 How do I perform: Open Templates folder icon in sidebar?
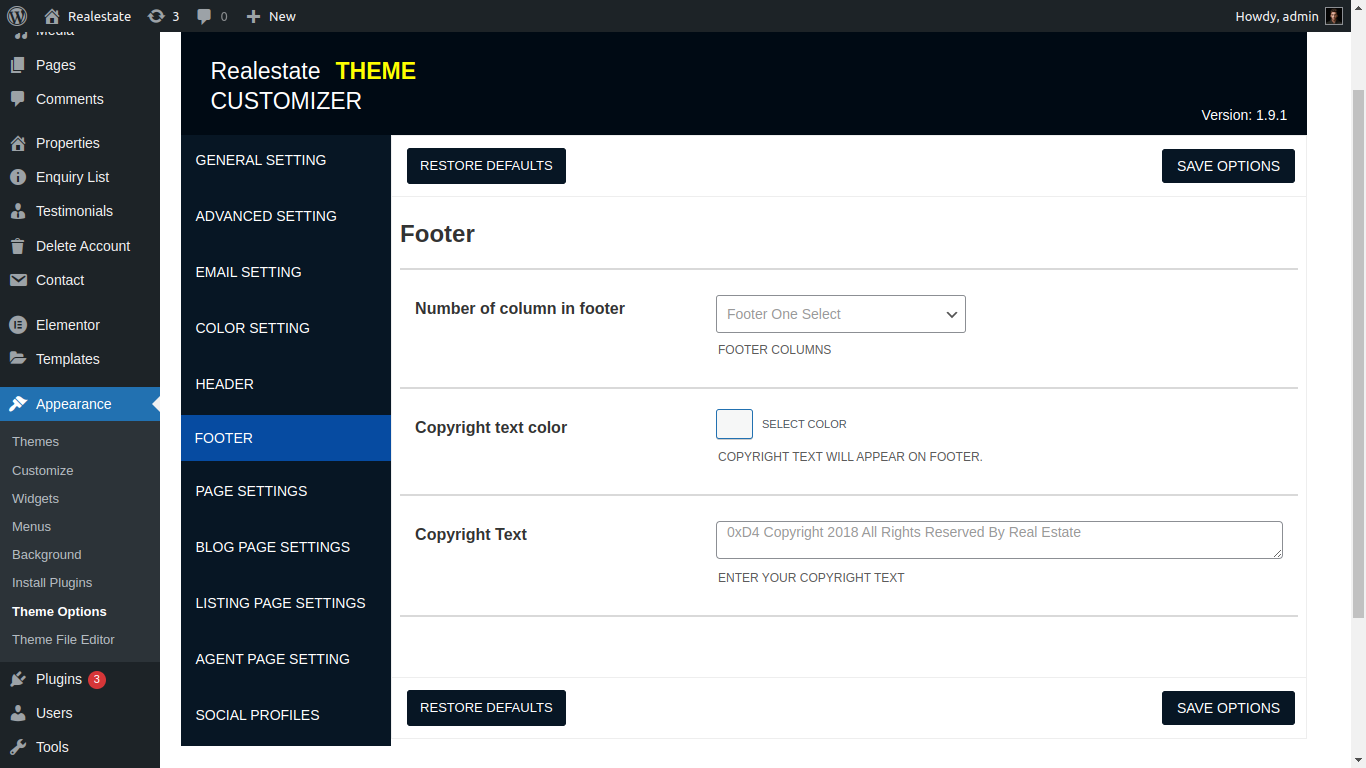point(18,359)
